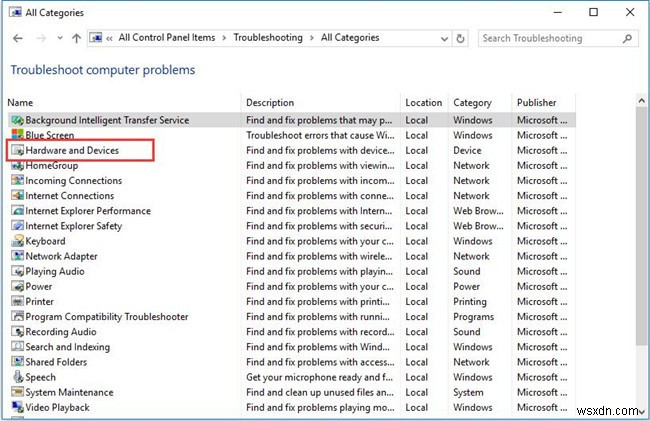Click the Speech microphone icon
The width and height of the screenshot is (650, 421).
tap(17, 377)
